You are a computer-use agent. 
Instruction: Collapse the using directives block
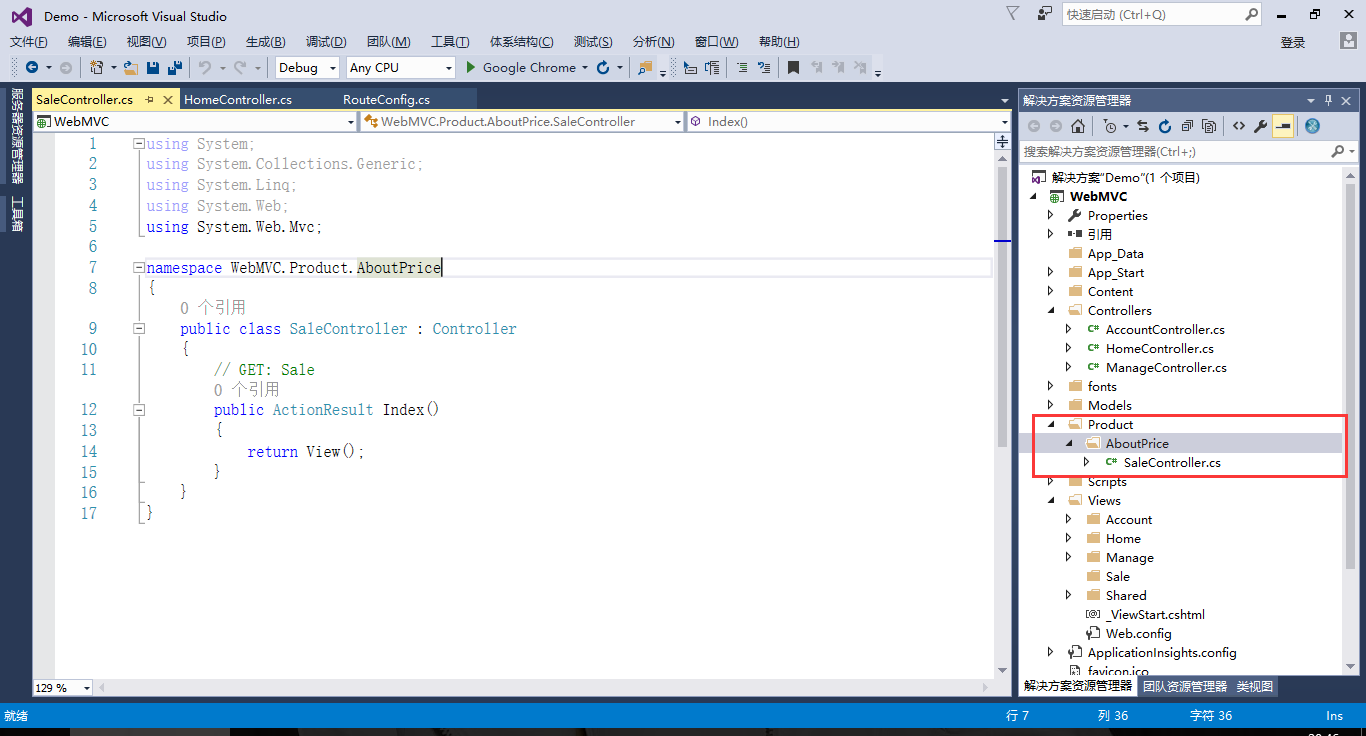tap(138, 143)
